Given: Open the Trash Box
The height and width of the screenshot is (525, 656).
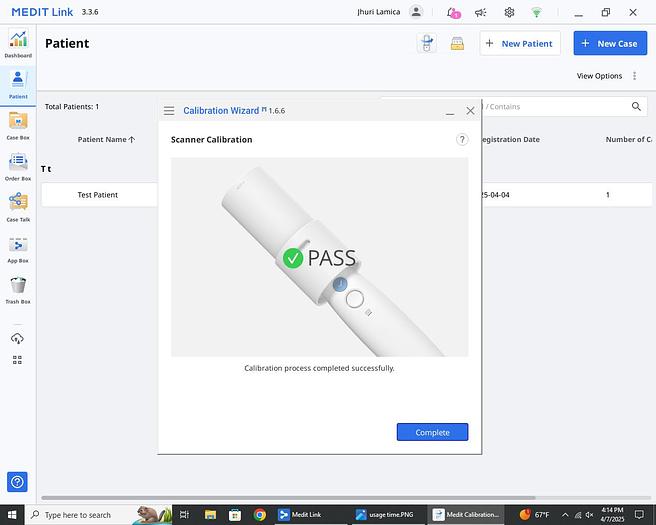Looking at the screenshot, I should click(18, 289).
